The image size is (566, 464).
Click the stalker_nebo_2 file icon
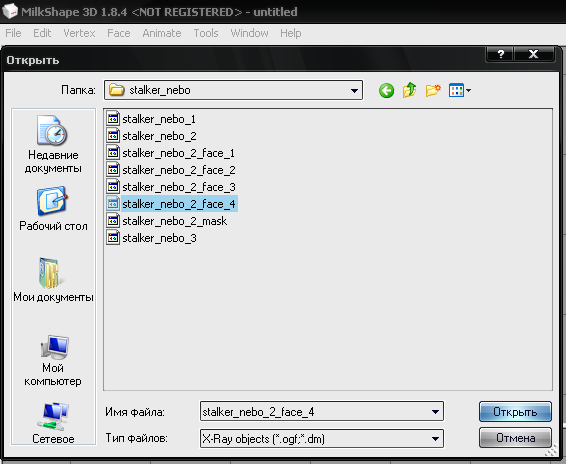[x=113, y=135]
